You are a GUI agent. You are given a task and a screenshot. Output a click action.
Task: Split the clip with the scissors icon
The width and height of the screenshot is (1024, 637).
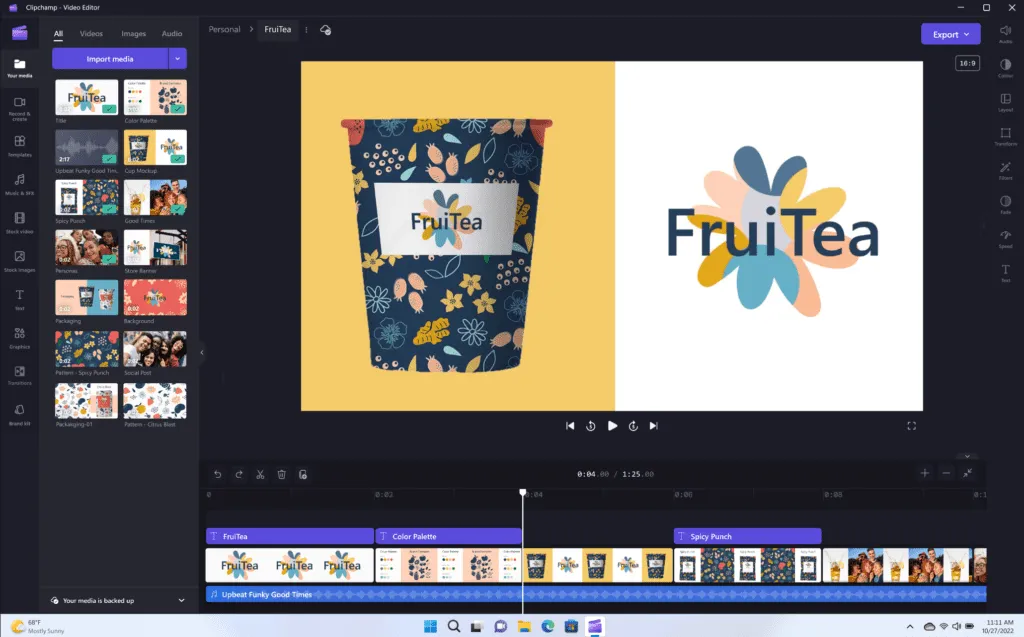pyautogui.click(x=260, y=474)
